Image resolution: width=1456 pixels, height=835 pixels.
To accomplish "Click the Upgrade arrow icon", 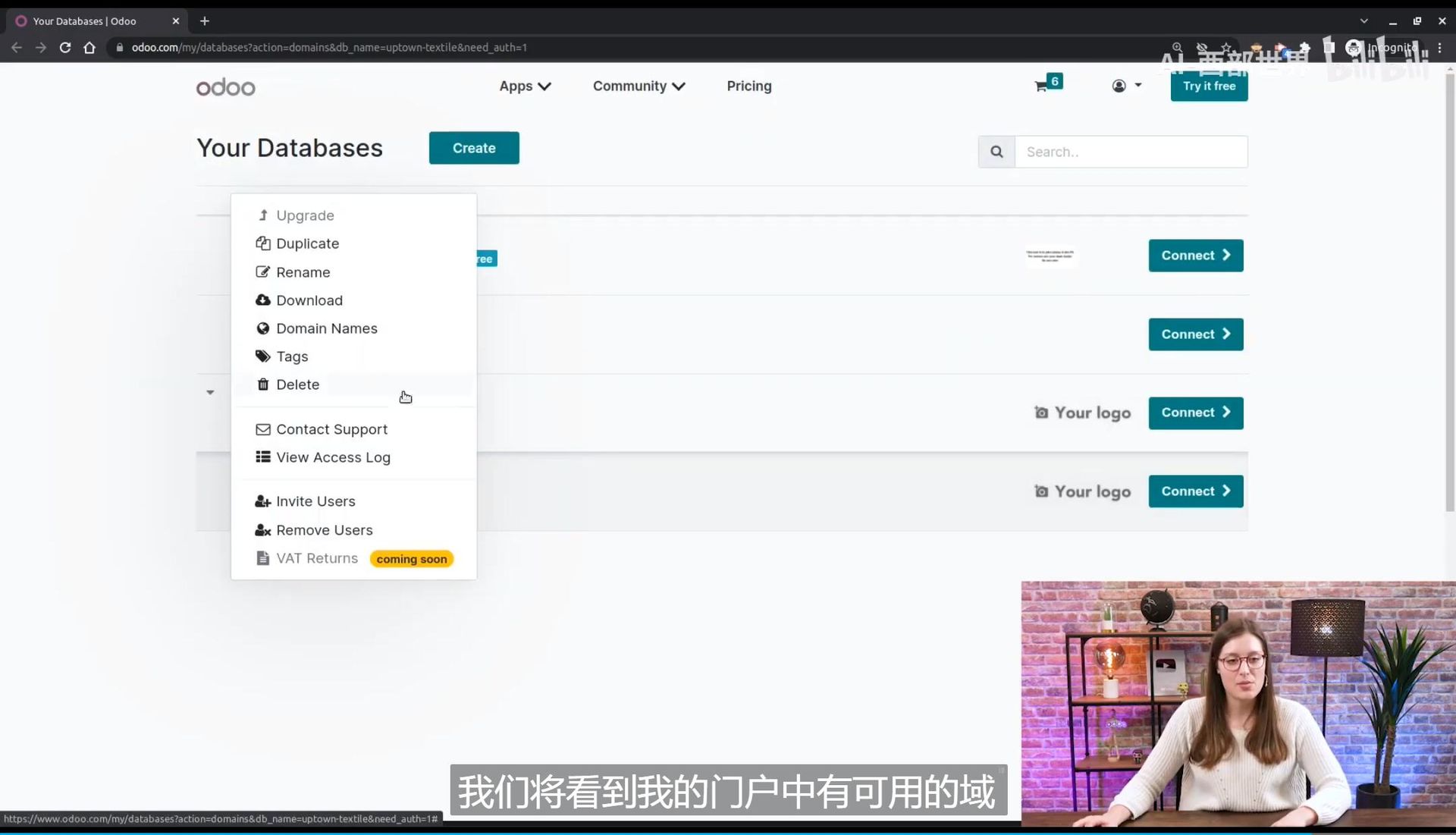I will (x=263, y=215).
